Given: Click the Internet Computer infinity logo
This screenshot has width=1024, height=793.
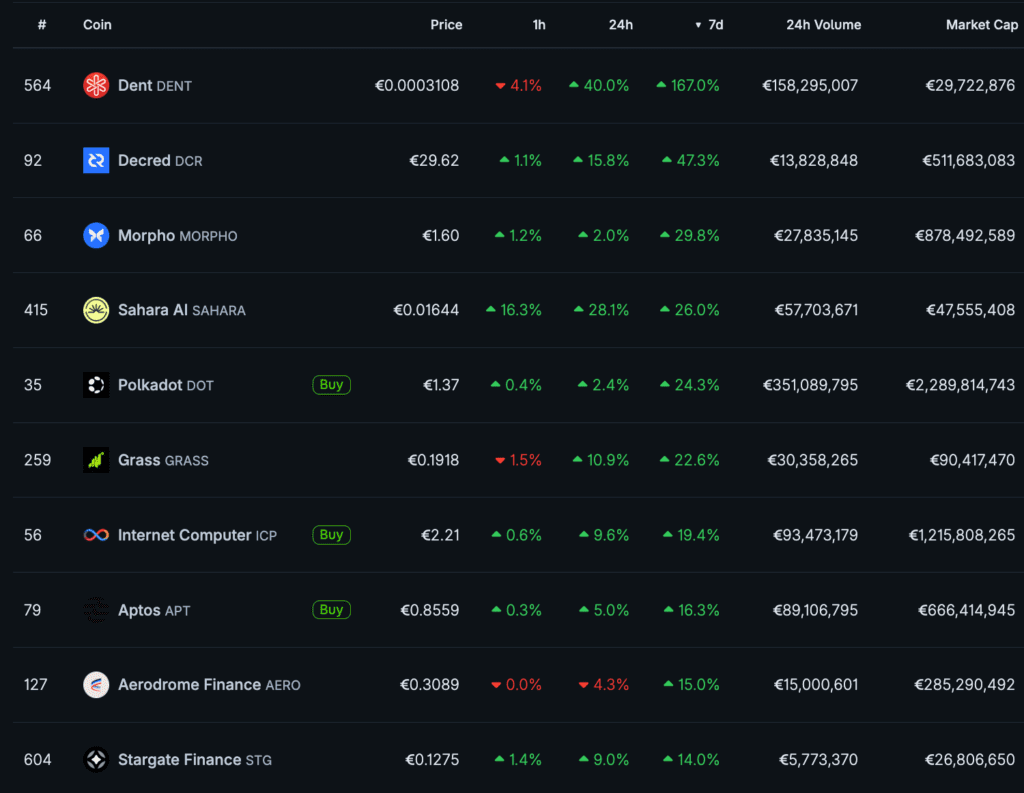Looking at the screenshot, I should [x=96, y=535].
